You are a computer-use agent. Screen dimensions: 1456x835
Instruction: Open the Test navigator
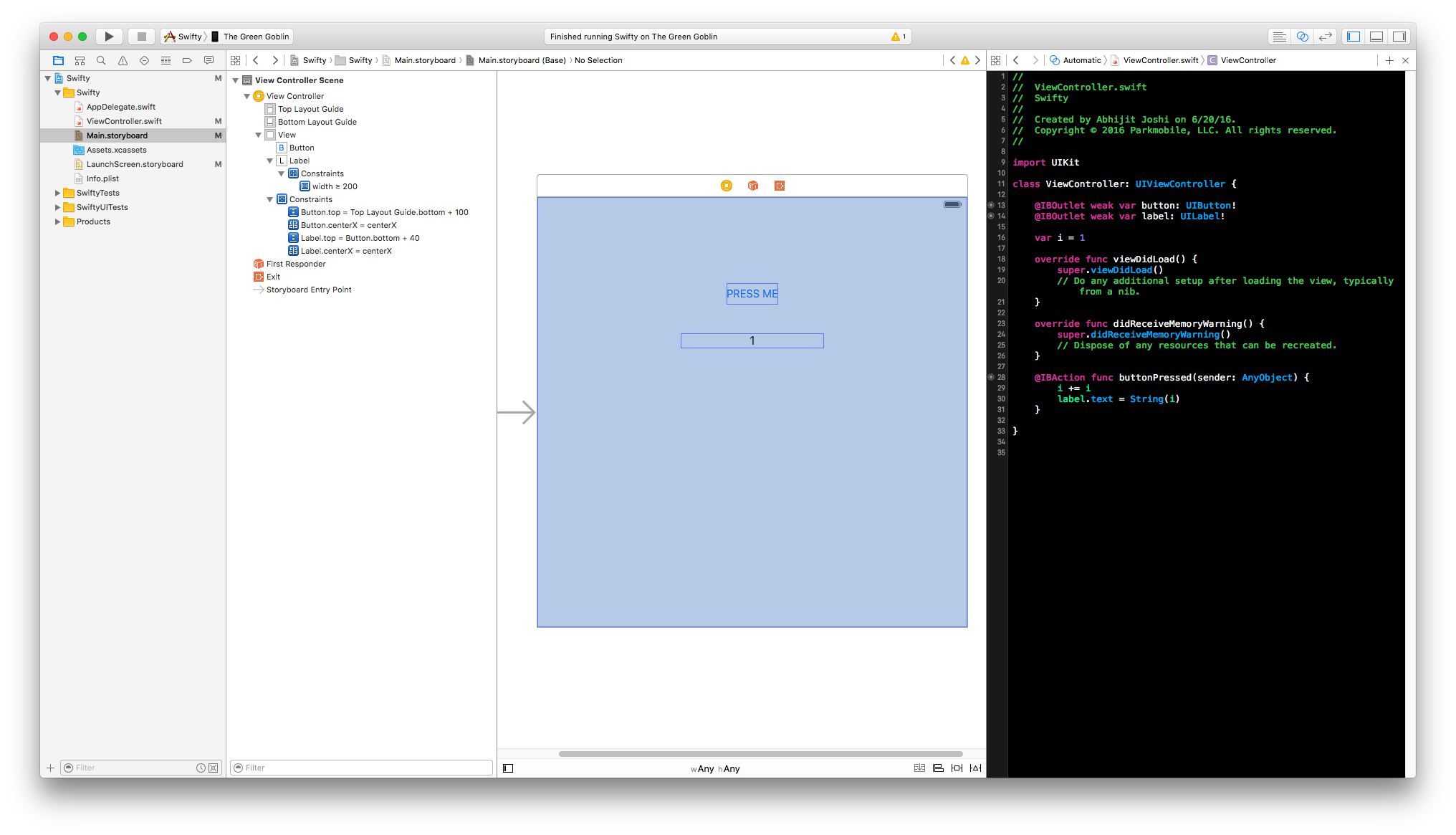[144, 60]
